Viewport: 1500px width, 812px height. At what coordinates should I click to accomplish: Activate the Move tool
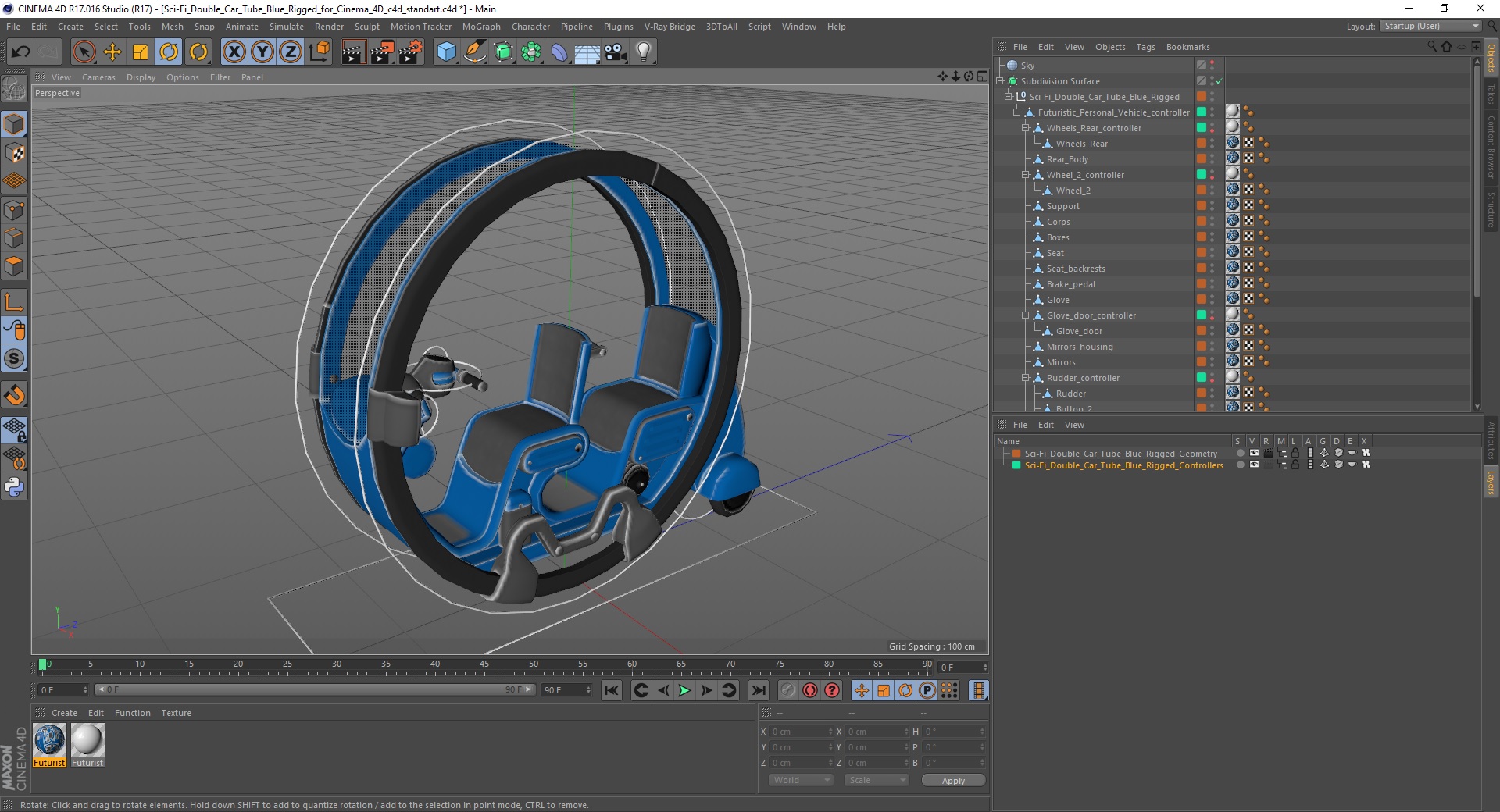[x=112, y=52]
